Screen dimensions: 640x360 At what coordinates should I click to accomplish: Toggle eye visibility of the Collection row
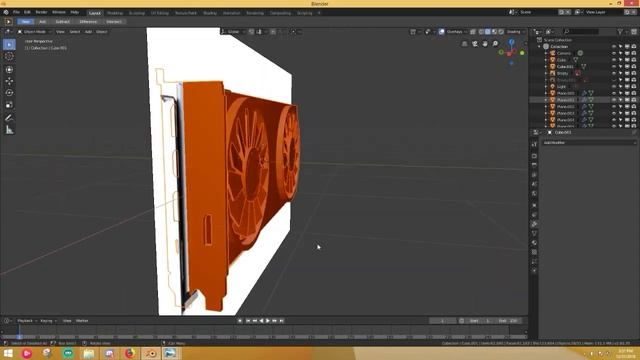[x=614, y=47]
